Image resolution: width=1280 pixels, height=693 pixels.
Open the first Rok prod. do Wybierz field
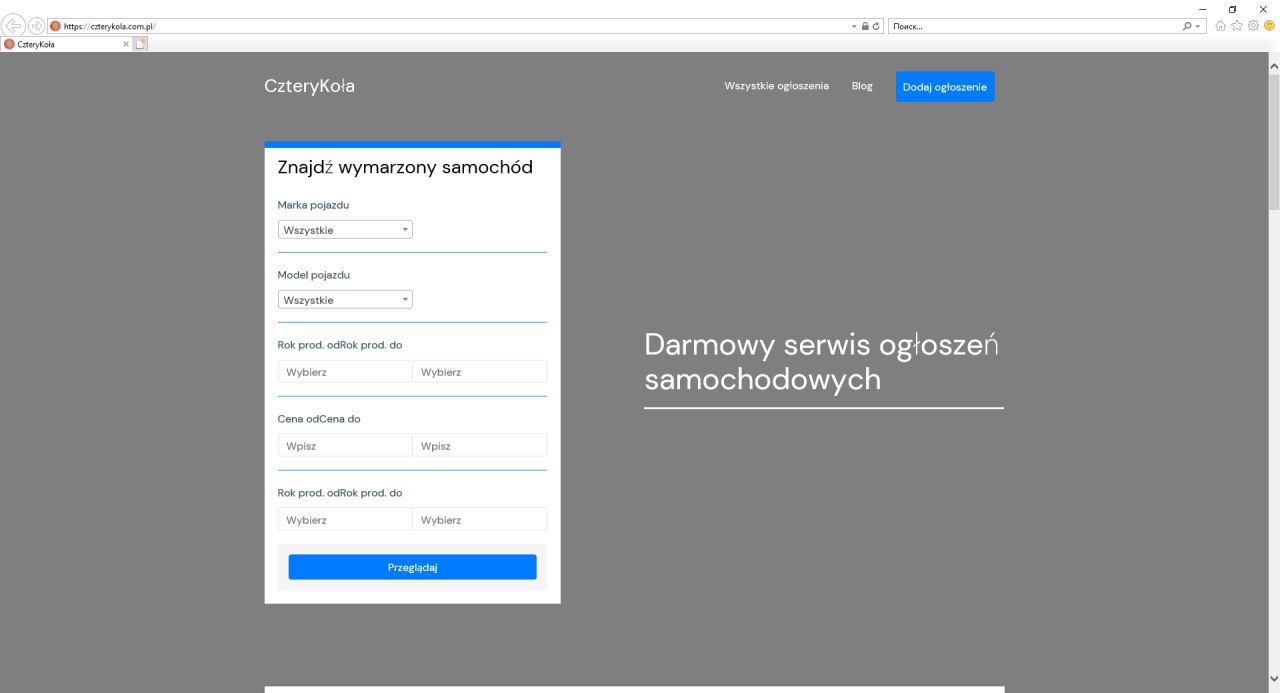pos(480,372)
